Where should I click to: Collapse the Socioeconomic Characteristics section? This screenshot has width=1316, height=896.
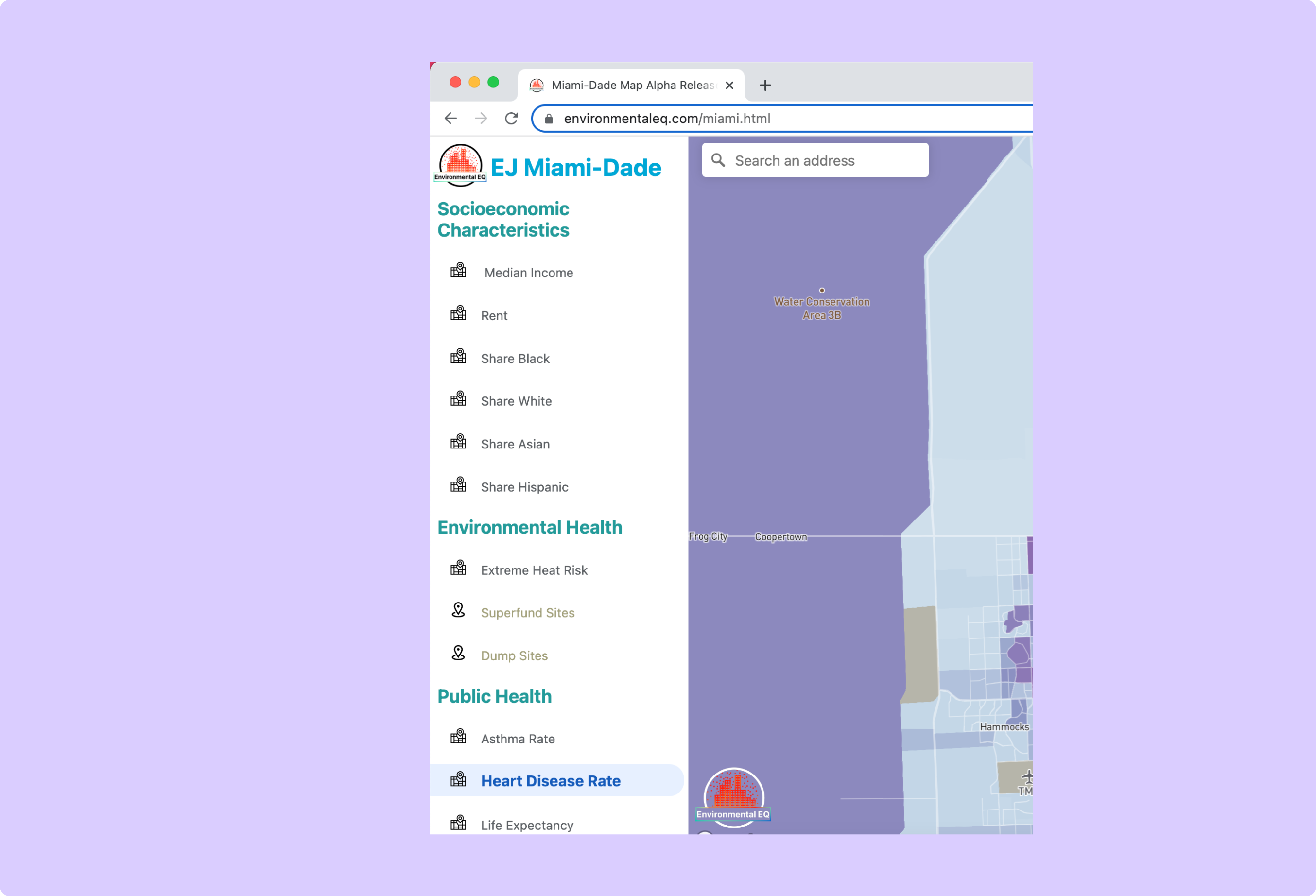503,219
